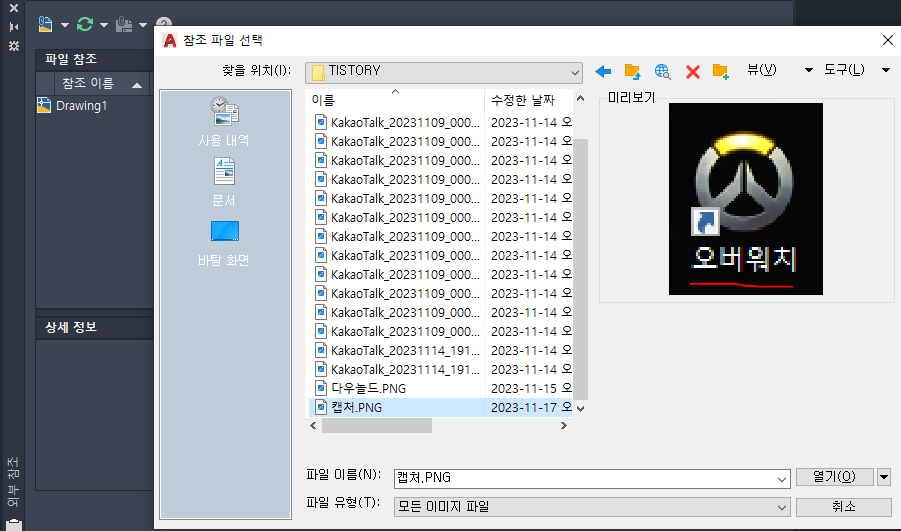Select the 캡처.PNG file in the list
Screen dimensions: 901x531
point(356,407)
